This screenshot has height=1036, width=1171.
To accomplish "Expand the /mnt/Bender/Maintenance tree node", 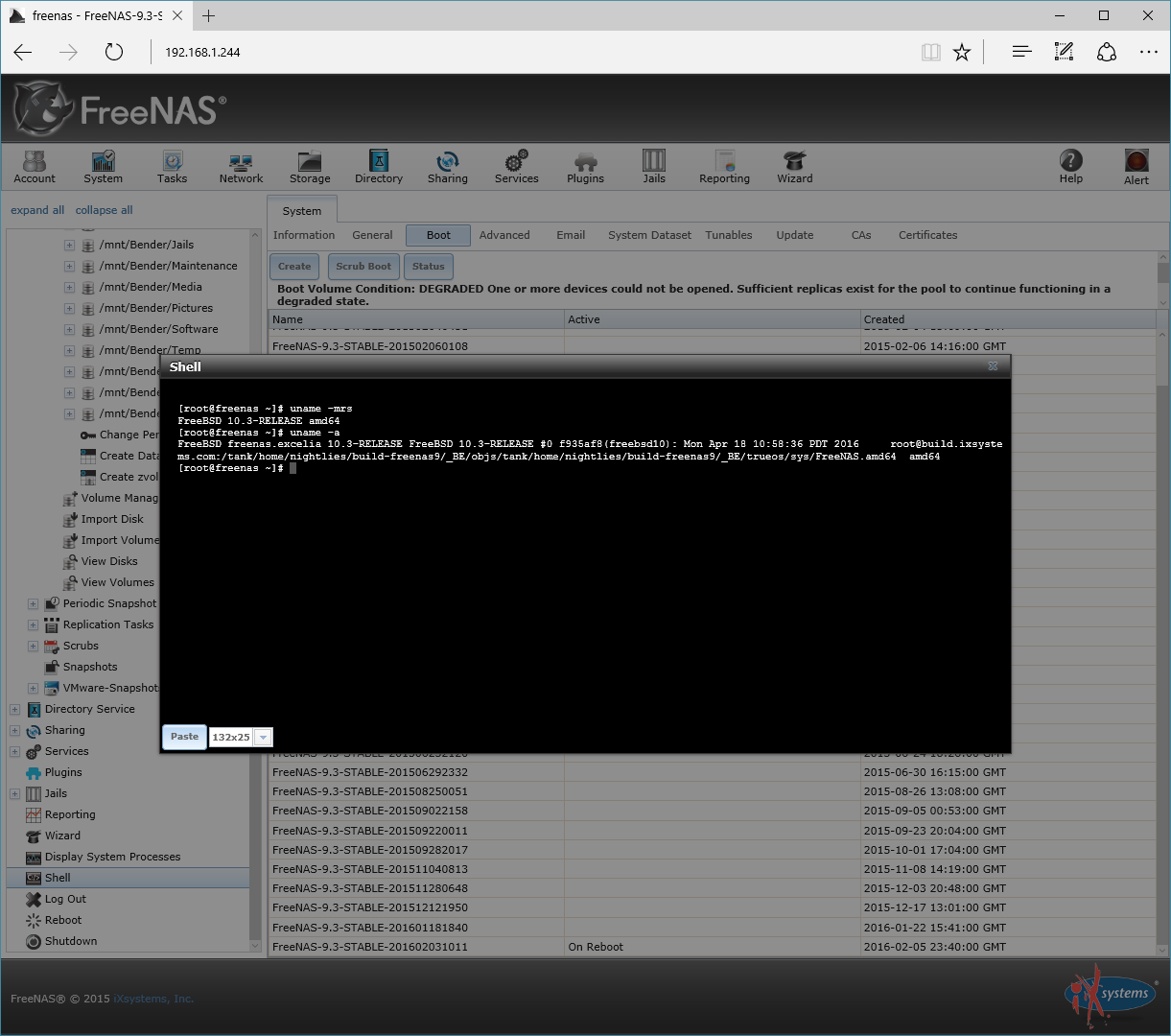I will (x=69, y=266).
